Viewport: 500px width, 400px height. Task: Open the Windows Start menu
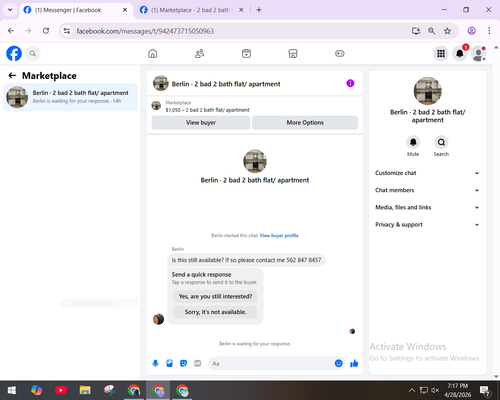12,390
